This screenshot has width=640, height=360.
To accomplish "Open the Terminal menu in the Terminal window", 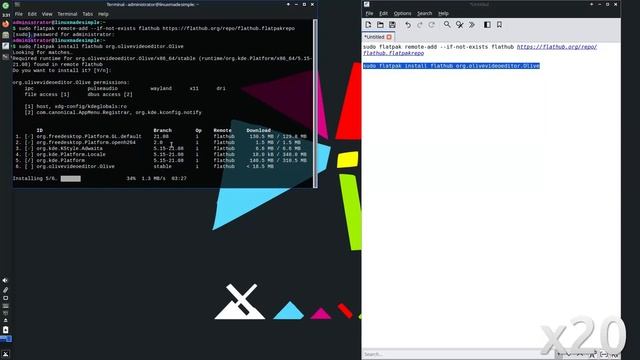I will pos(67,14).
